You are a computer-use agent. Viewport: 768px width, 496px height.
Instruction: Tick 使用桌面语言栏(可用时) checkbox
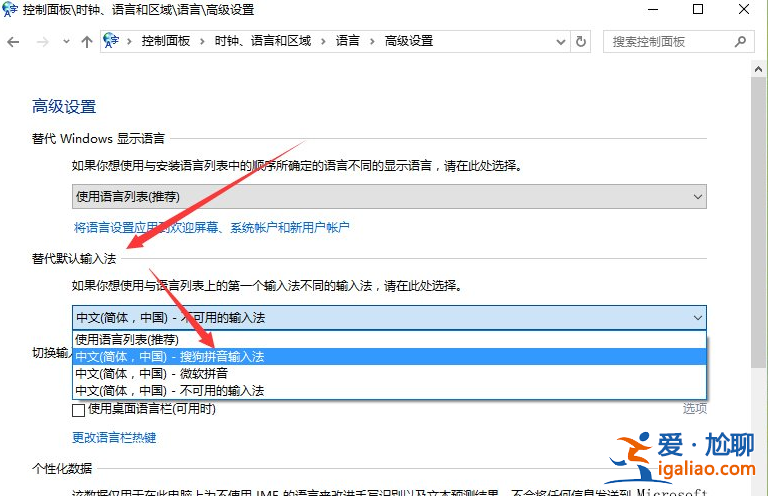coord(78,410)
